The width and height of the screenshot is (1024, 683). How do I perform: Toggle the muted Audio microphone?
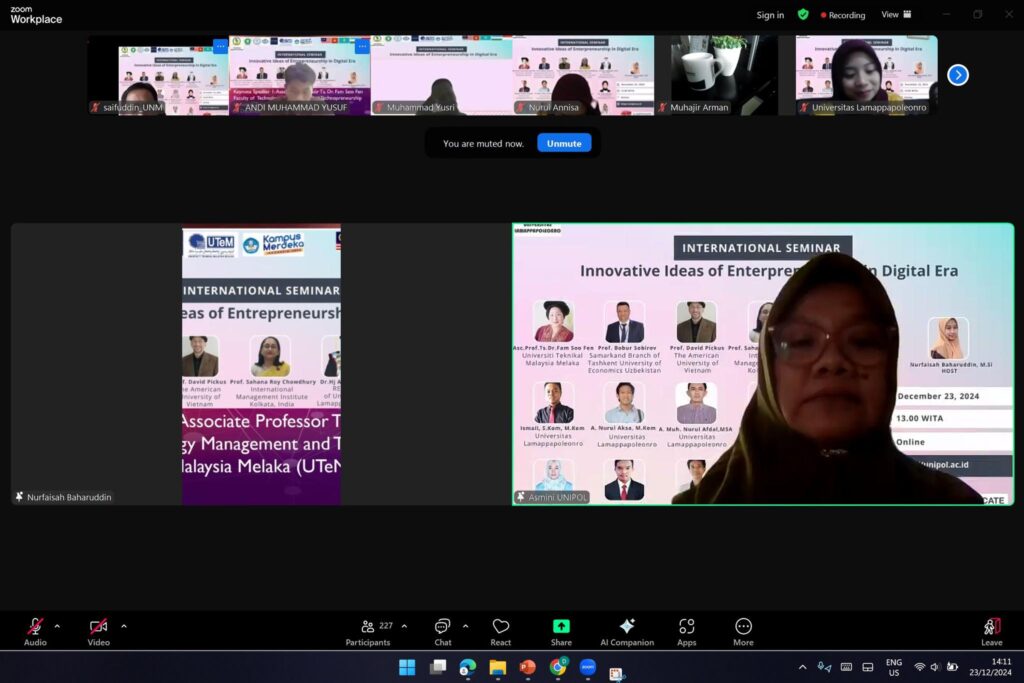(x=35, y=627)
